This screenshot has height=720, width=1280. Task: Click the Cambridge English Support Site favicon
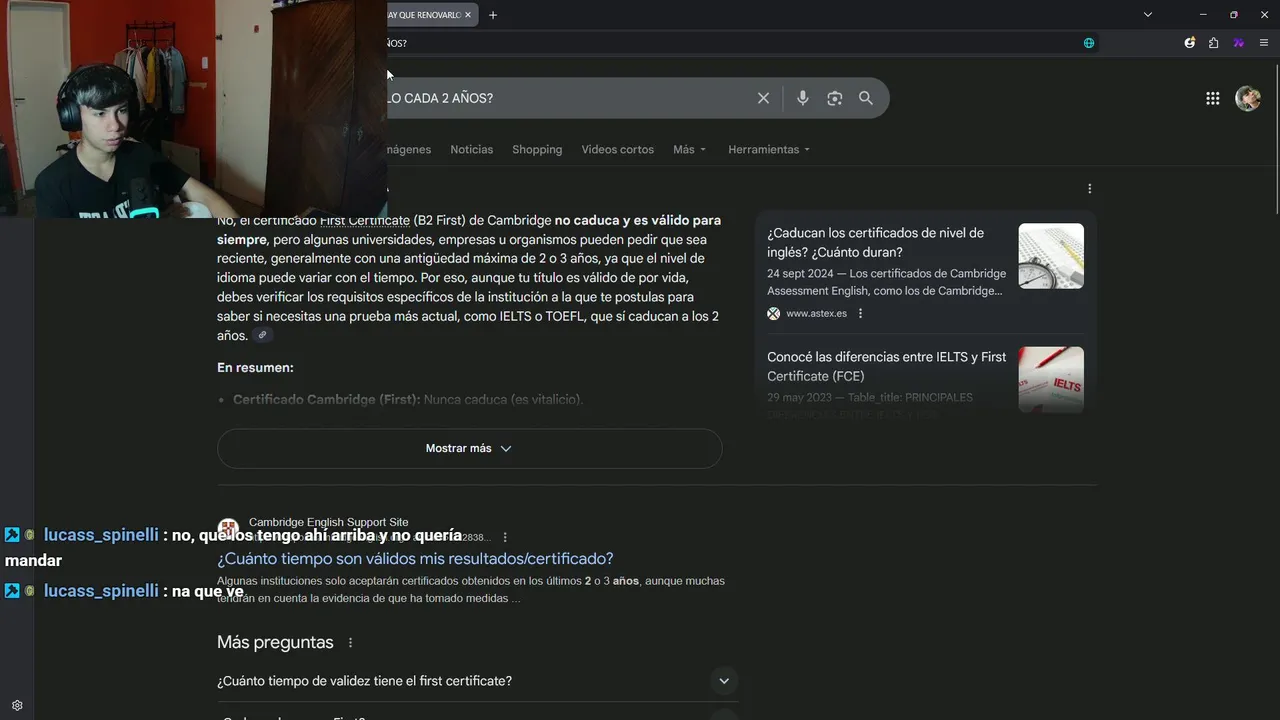228,529
